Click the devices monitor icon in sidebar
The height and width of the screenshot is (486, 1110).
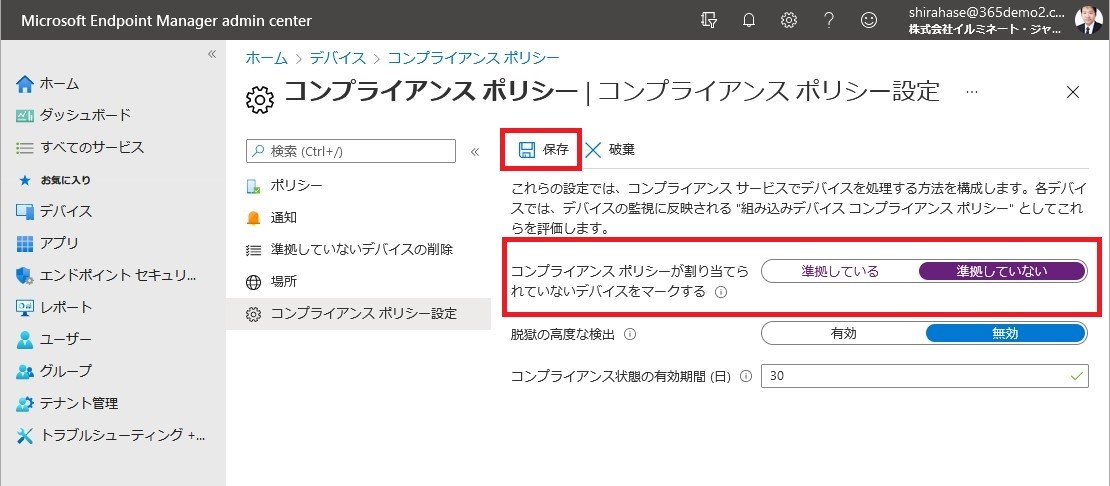click(x=25, y=212)
